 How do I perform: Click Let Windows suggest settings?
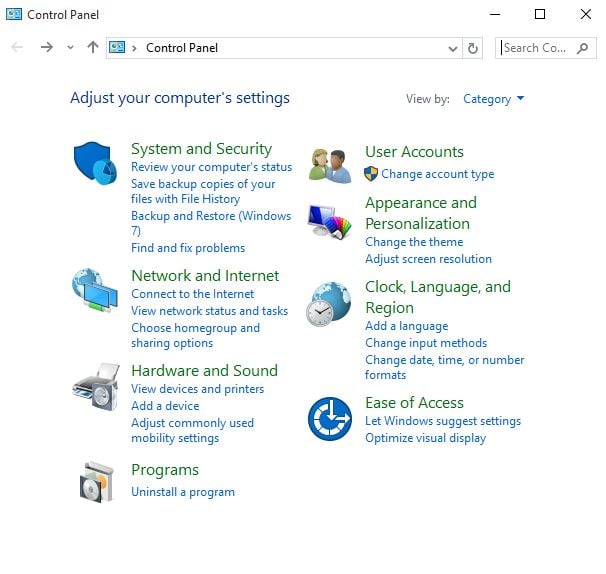coord(443,421)
